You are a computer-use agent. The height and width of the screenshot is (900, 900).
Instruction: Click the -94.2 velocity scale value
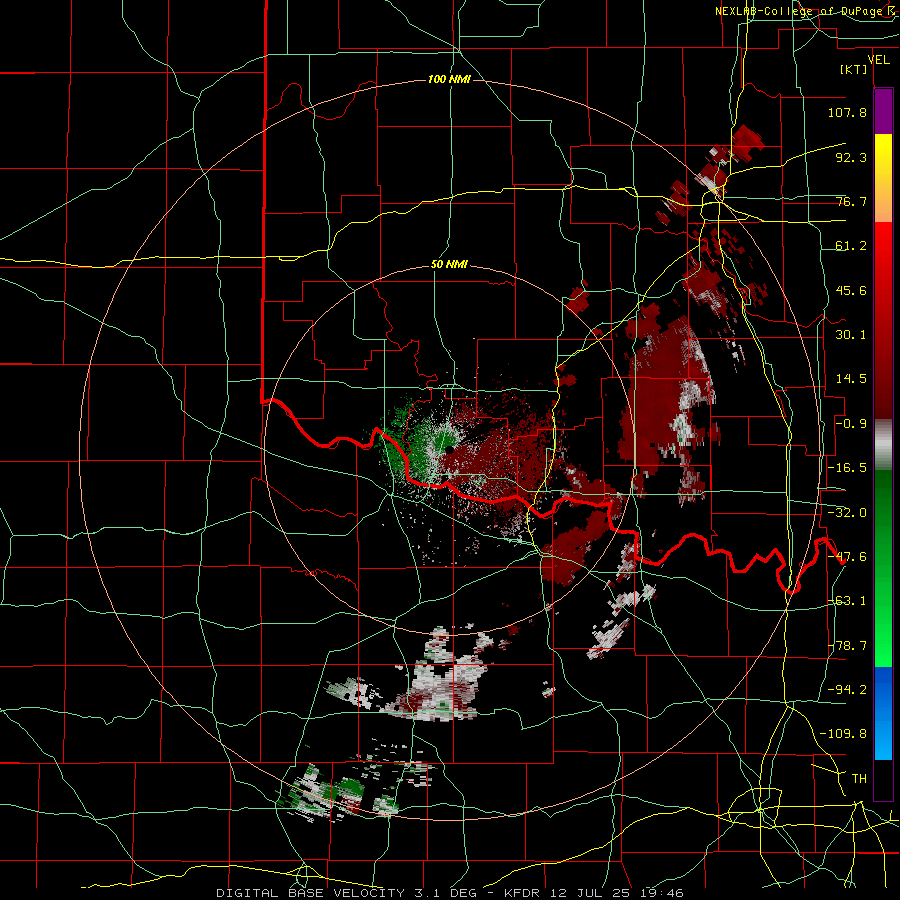click(847, 690)
